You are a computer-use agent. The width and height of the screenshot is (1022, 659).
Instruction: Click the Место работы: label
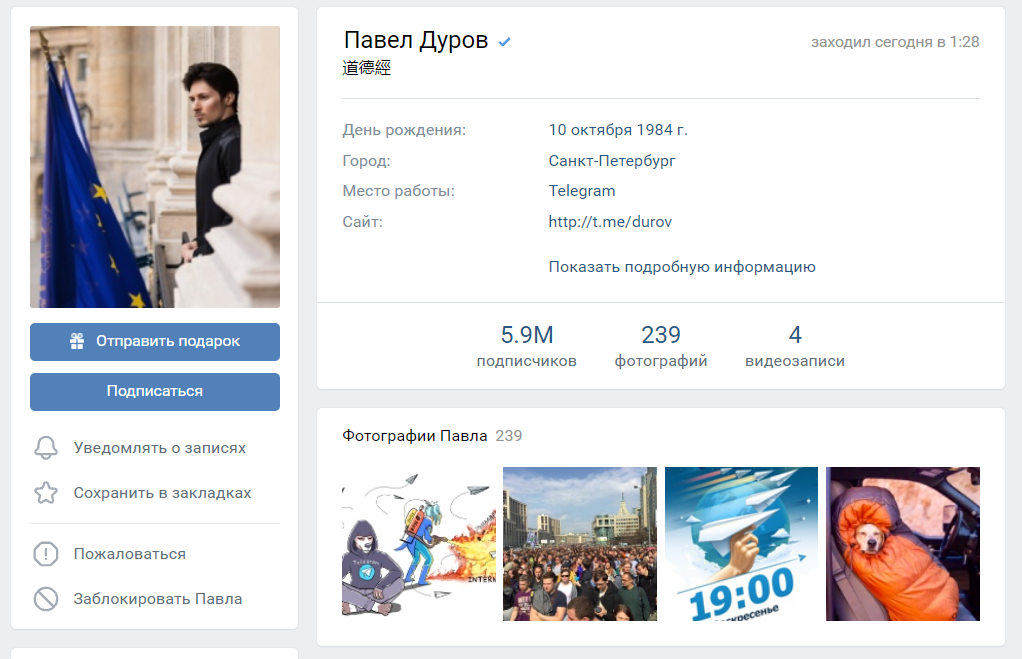coord(398,191)
